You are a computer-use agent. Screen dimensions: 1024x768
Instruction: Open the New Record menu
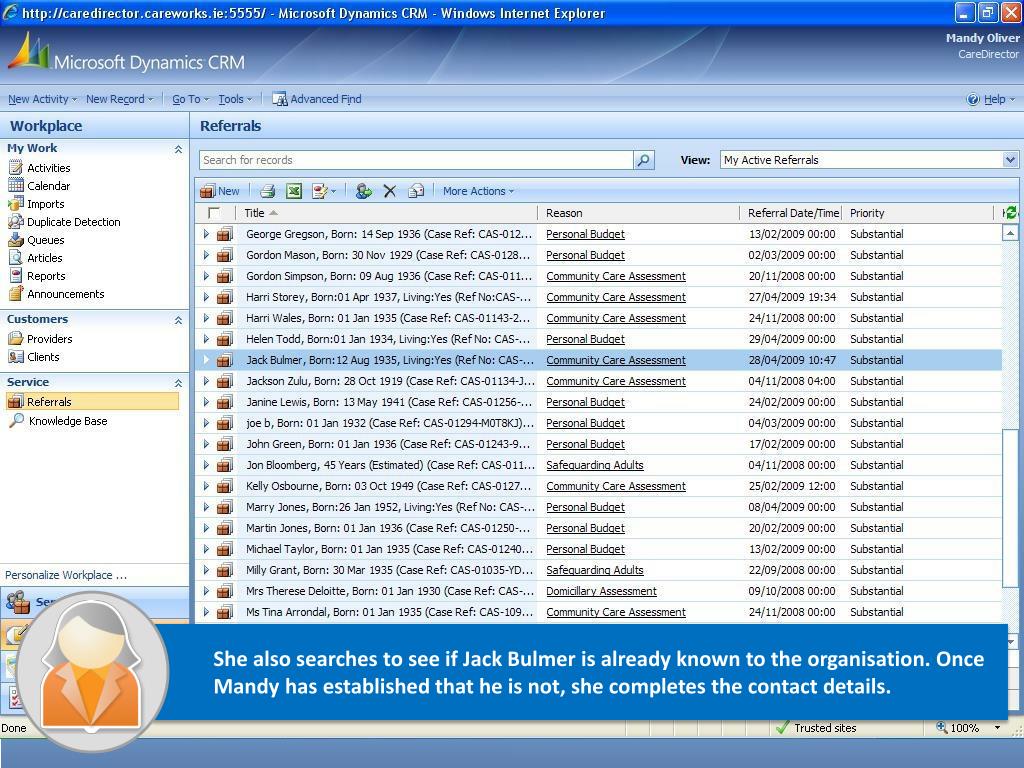pyautogui.click(x=119, y=99)
